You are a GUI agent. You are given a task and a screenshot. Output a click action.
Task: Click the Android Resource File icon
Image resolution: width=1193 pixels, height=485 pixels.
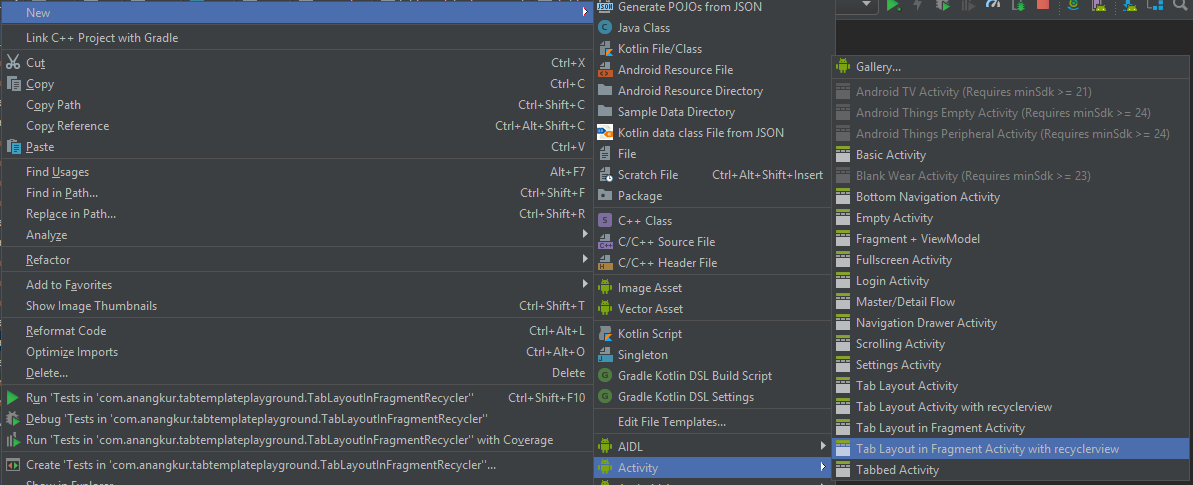click(x=605, y=70)
